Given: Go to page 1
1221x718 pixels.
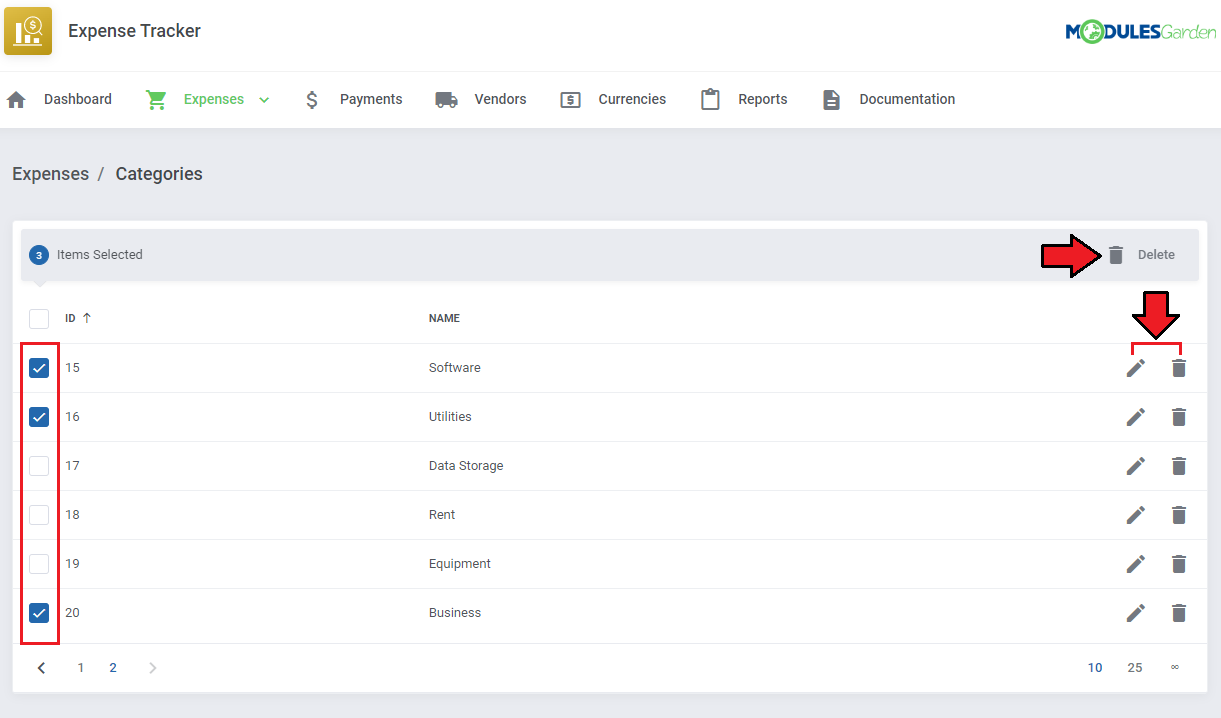Looking at the screenshot, I should point(81,668).
